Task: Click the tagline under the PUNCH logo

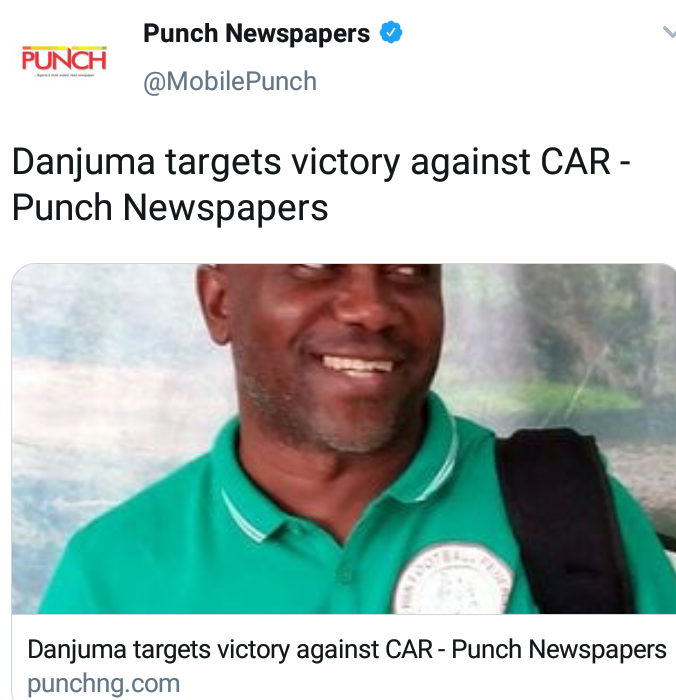Action: click(64, 75)
